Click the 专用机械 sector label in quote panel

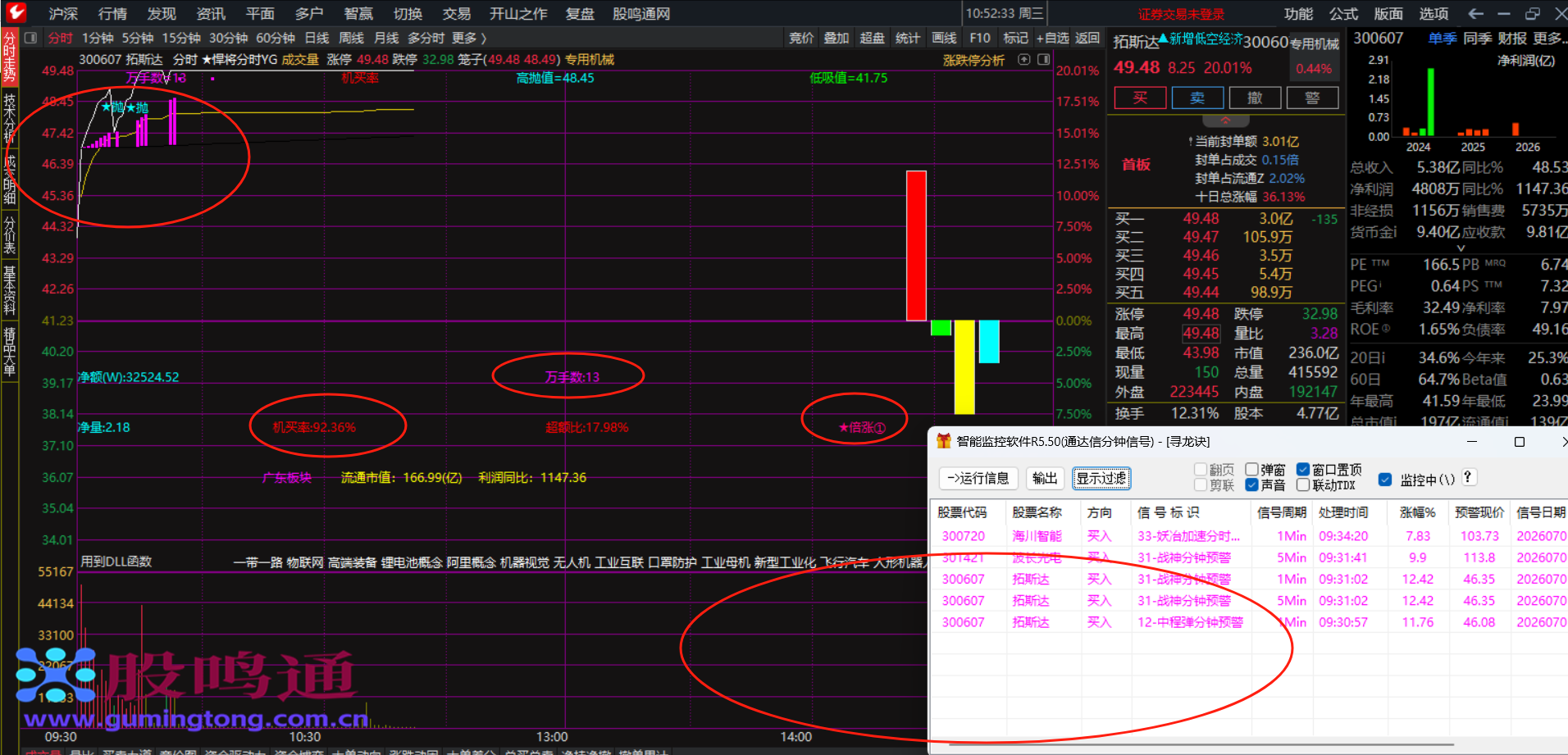1315,43
